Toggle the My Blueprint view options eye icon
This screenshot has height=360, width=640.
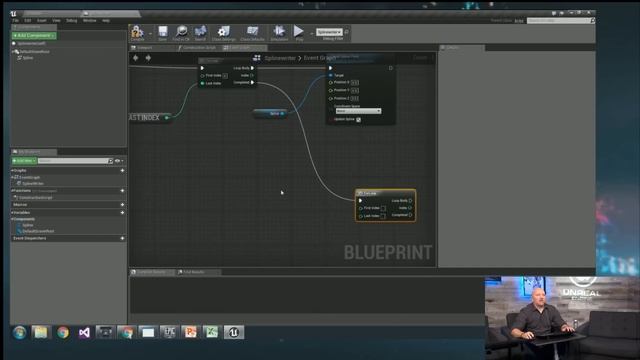tap(118, 161)
